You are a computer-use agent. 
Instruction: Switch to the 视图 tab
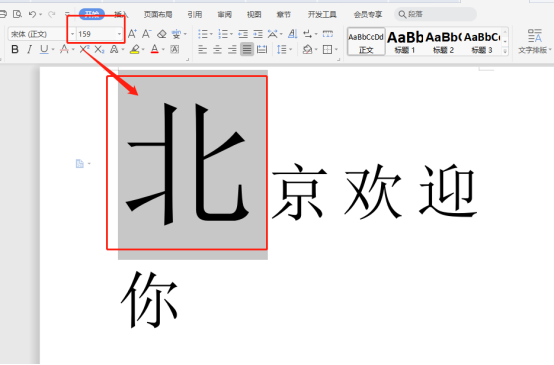(254, 14)
